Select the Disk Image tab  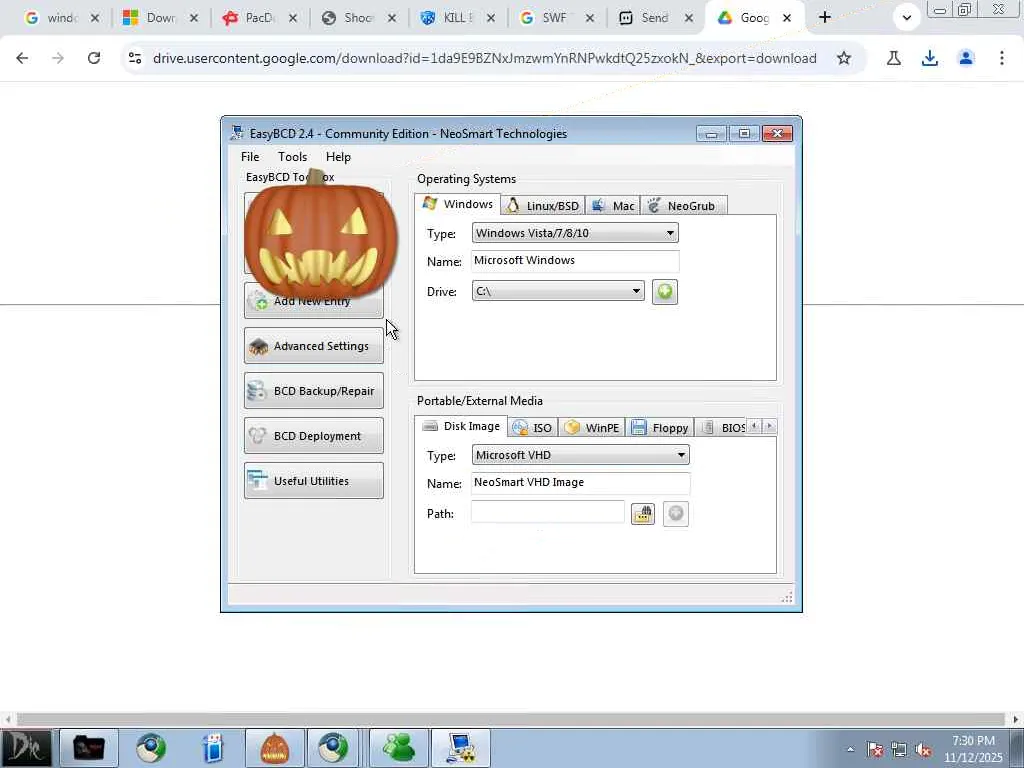click(461, 426)
